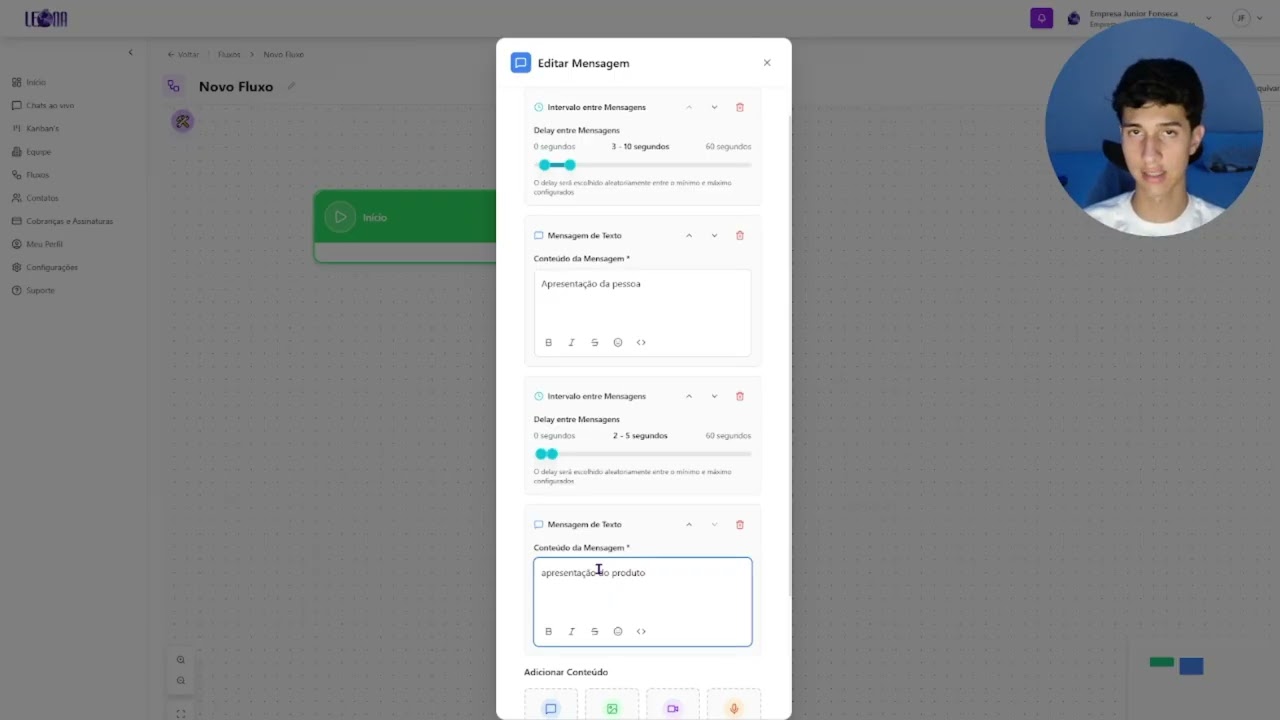Add a video content block
This screenshot has height=720, width=1280.
673,705
